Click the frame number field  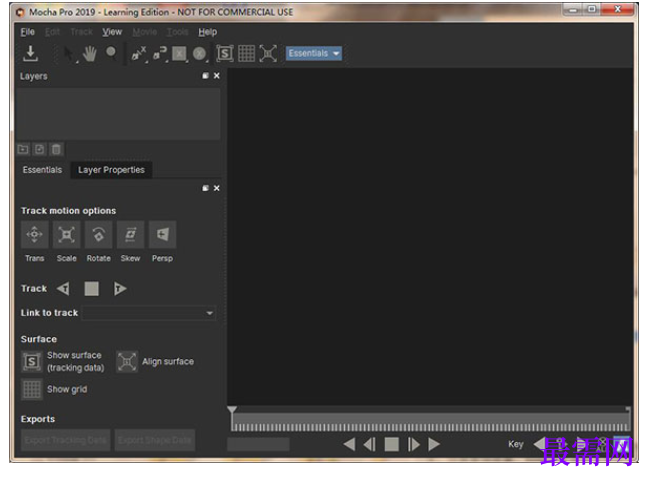[258, 444]
